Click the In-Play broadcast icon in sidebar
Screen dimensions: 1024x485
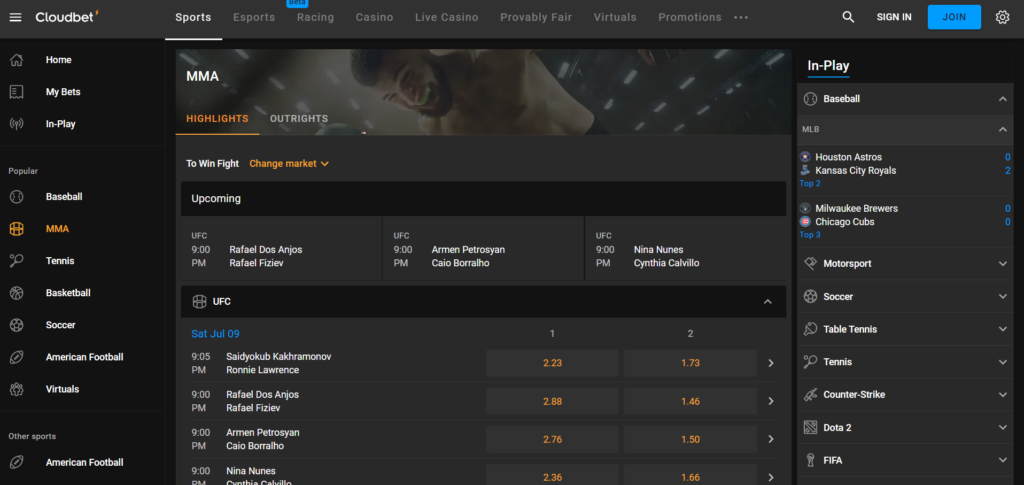point(17,124)
